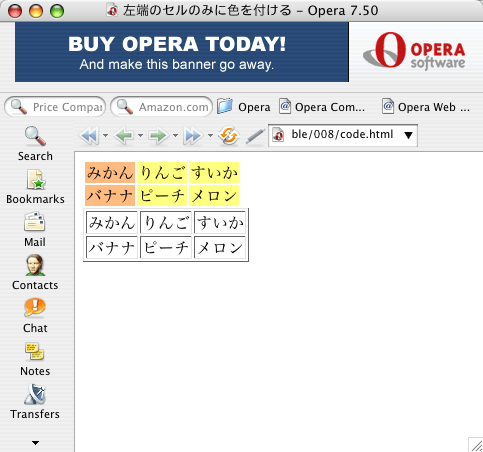Open the Mail panel

coord(35,230)
